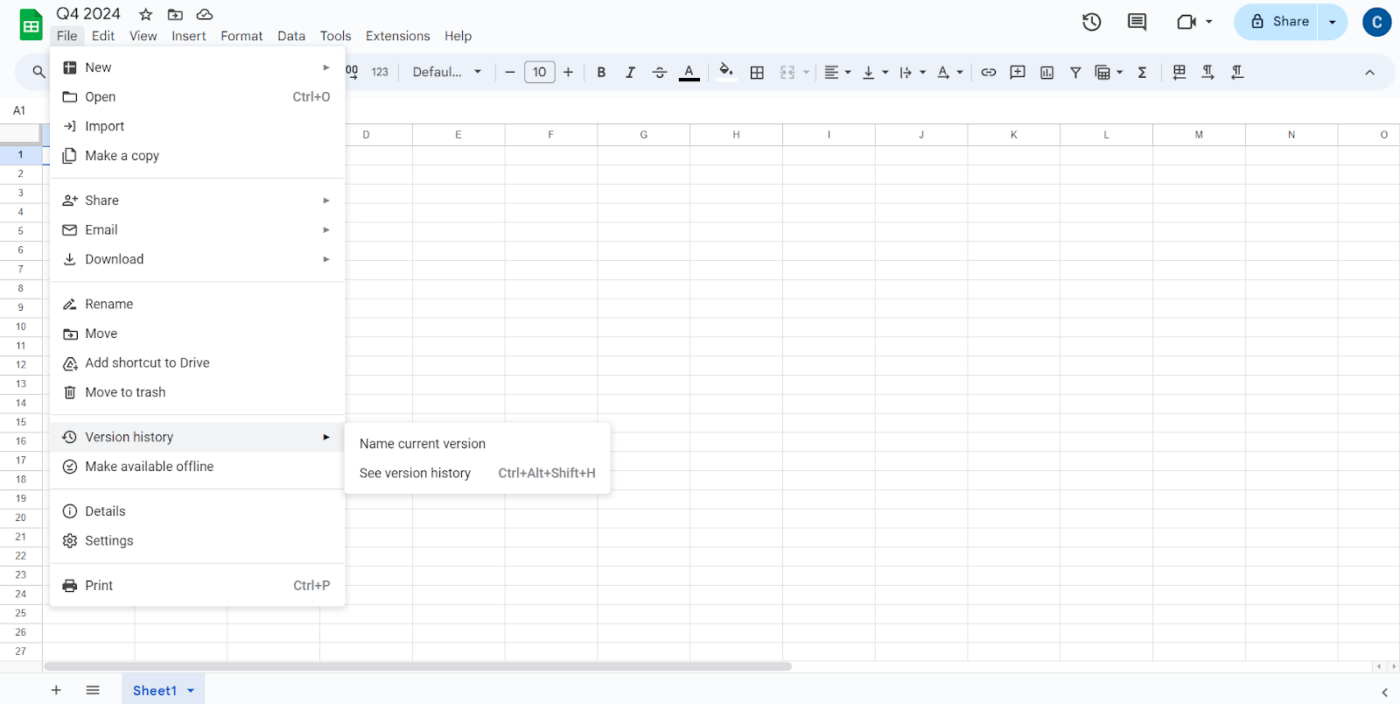
Task: Open Settings in the File menu
Action: tap(197, 541)
